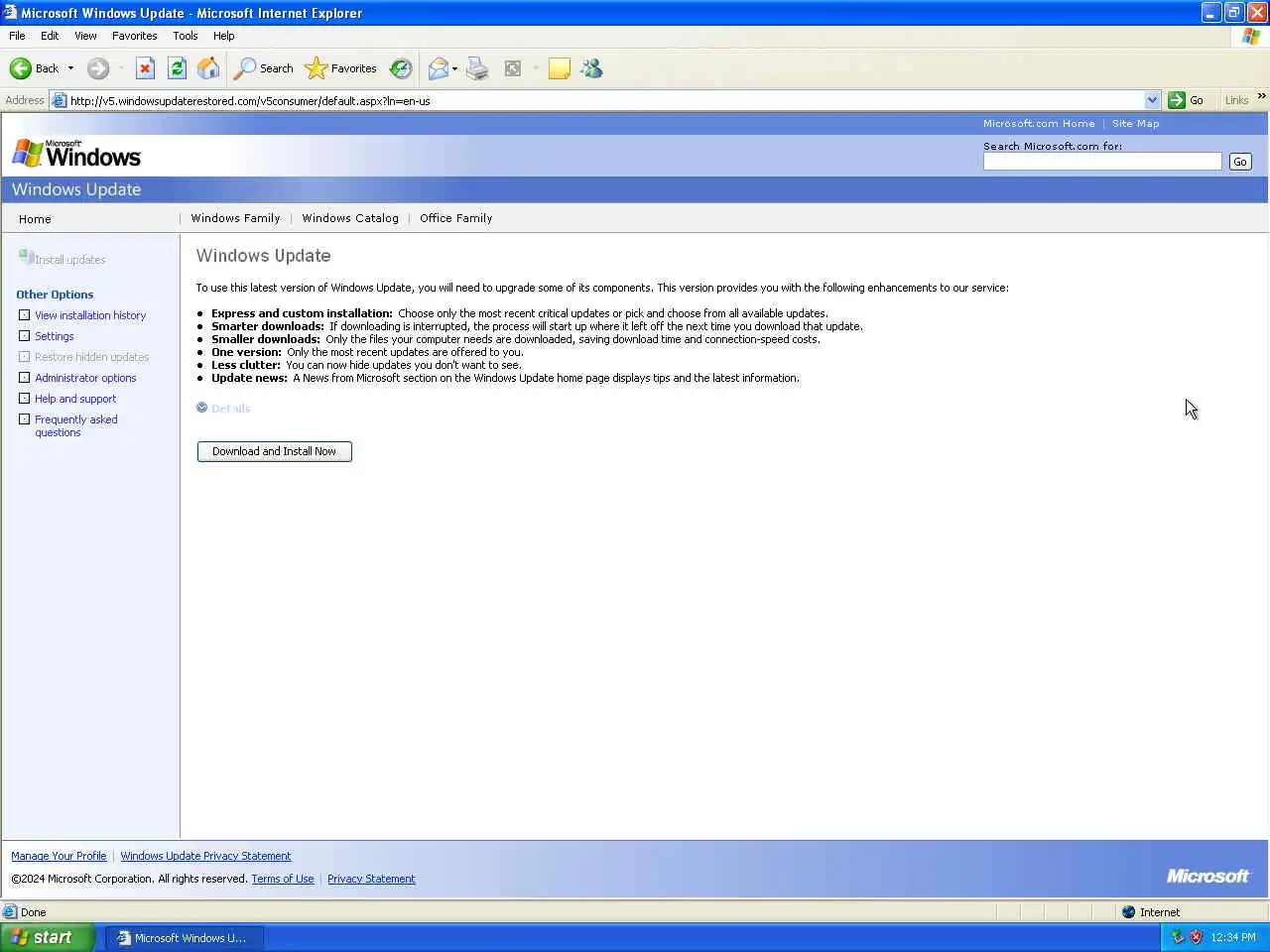1270x952 pixels.
Task: Expand the address bar dropdown
Action: (x=1152, y=100)
